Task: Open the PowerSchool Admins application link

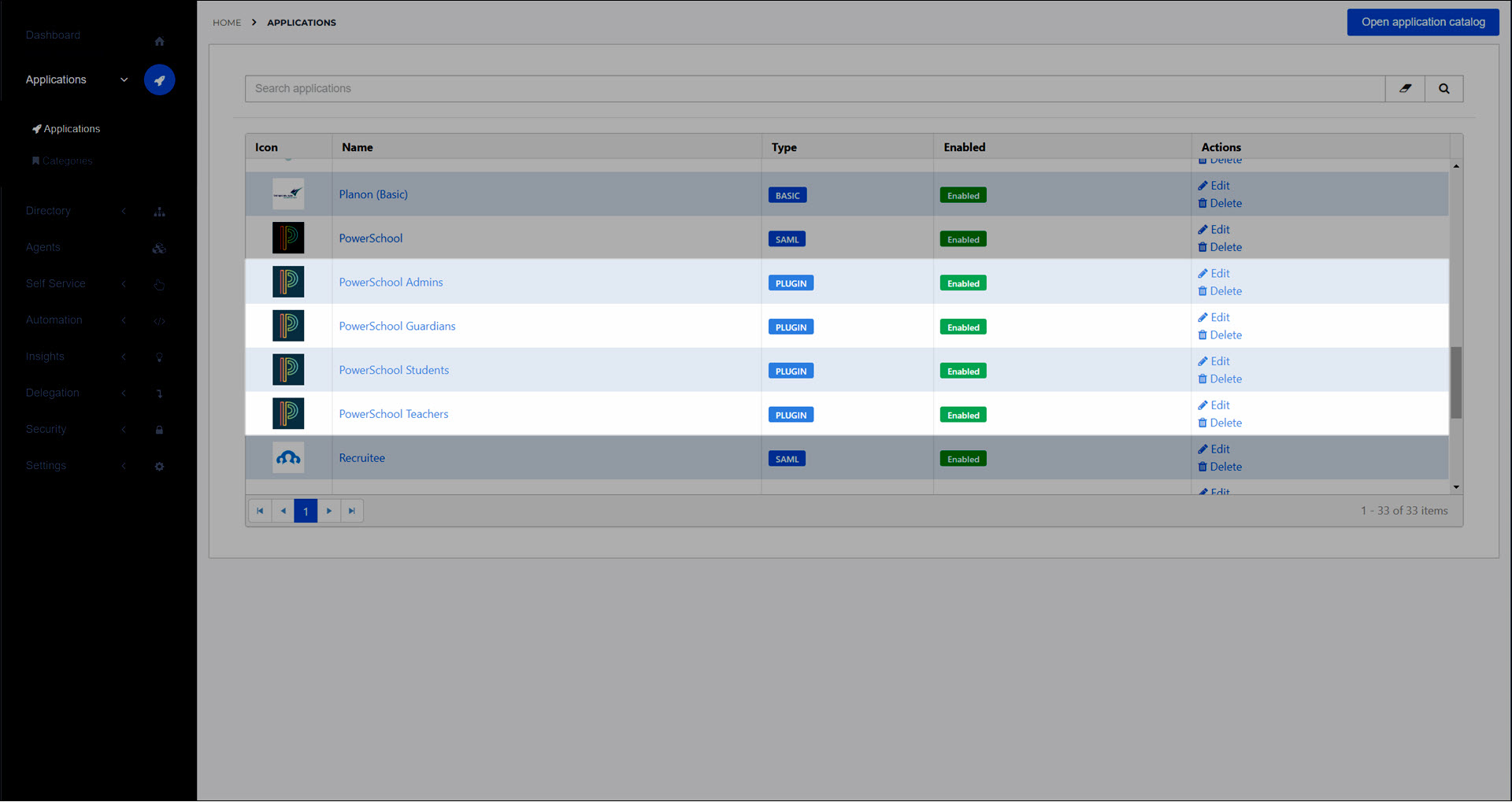Action: [391, 283]
